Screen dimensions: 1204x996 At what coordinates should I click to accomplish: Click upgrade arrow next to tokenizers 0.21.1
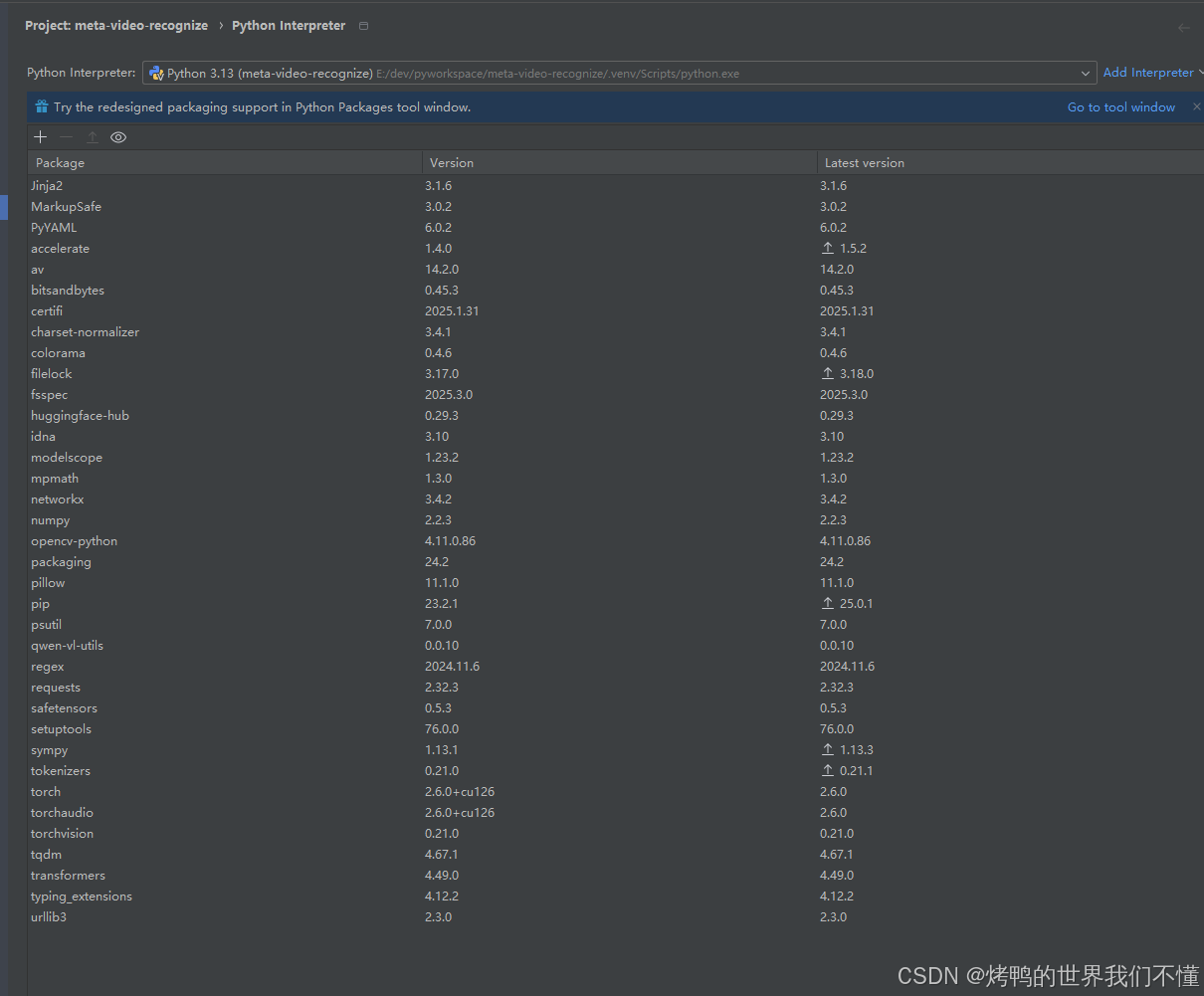(x=828, y=771)
